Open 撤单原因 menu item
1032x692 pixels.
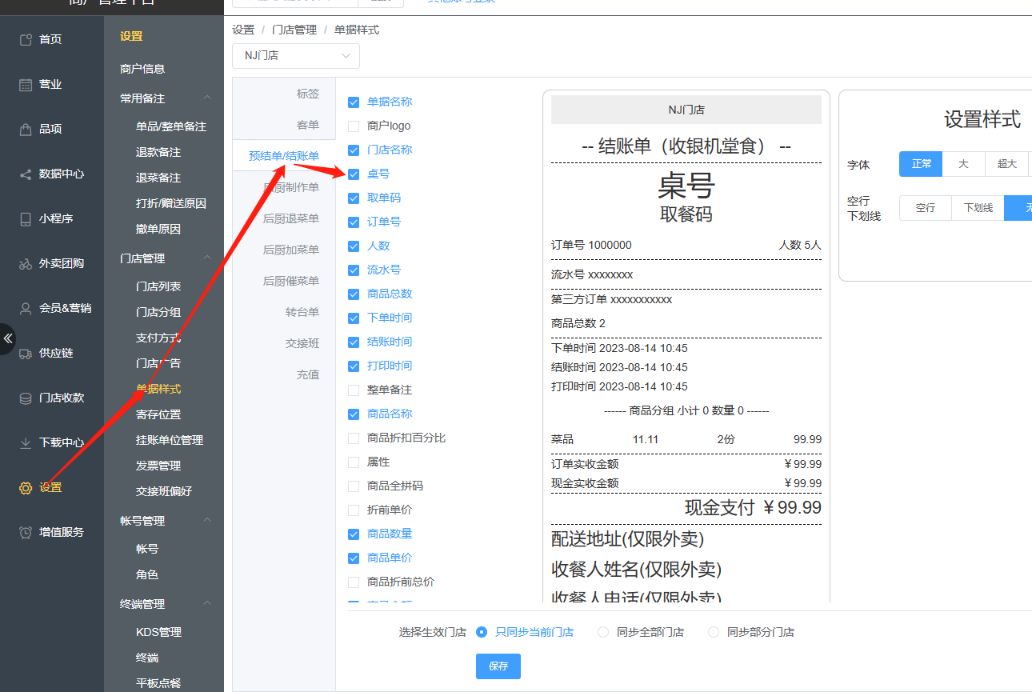coord(158,229)
